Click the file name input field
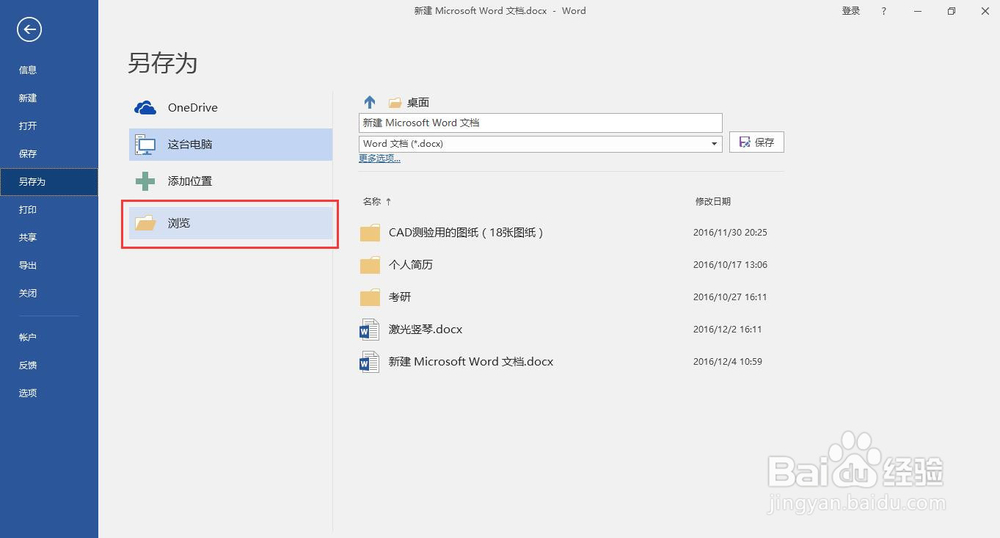Screen dimensions: 1000x538 click(540, 123)
